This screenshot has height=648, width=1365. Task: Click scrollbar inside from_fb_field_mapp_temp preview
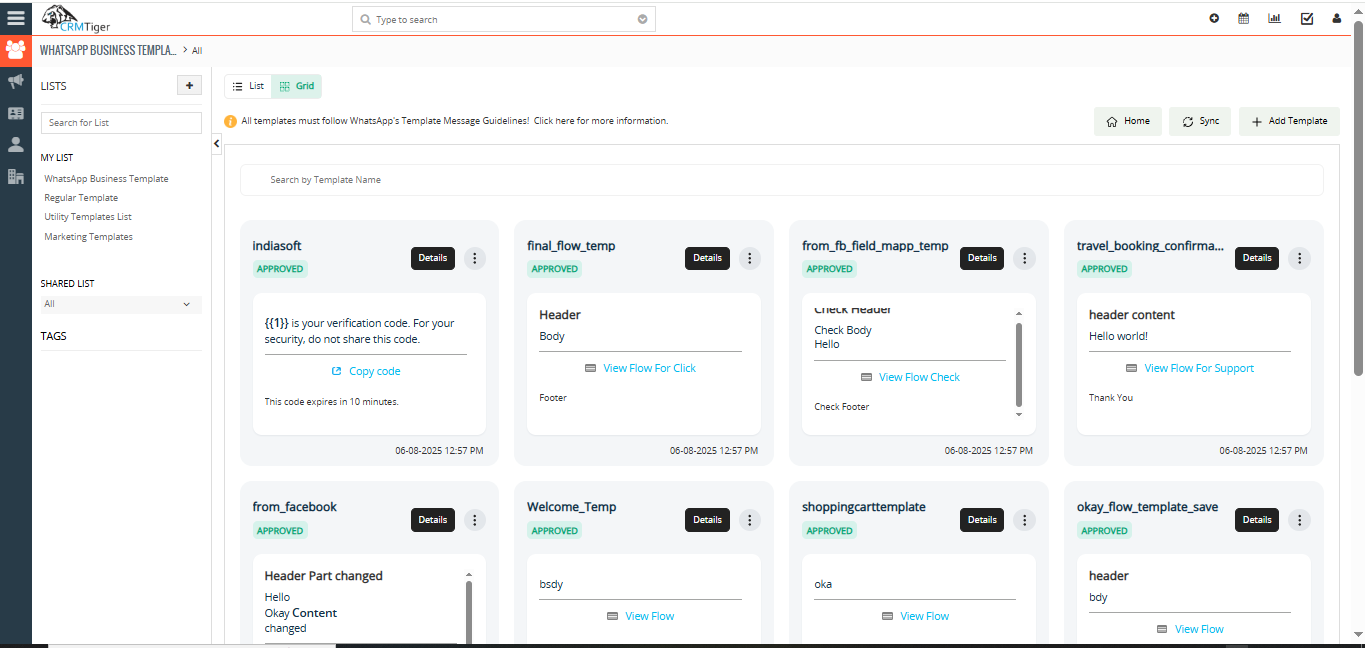[1019, 364]
